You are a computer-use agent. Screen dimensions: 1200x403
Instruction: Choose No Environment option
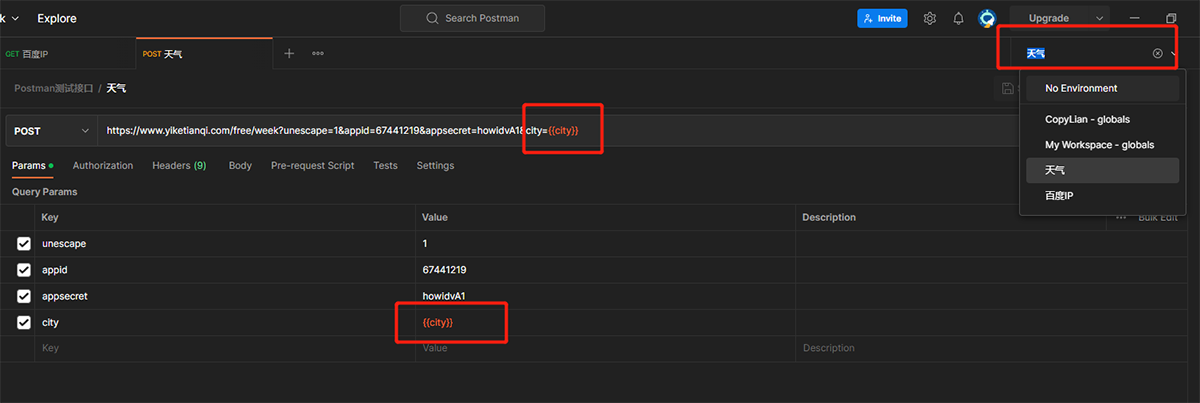(x=1103, y=88)
